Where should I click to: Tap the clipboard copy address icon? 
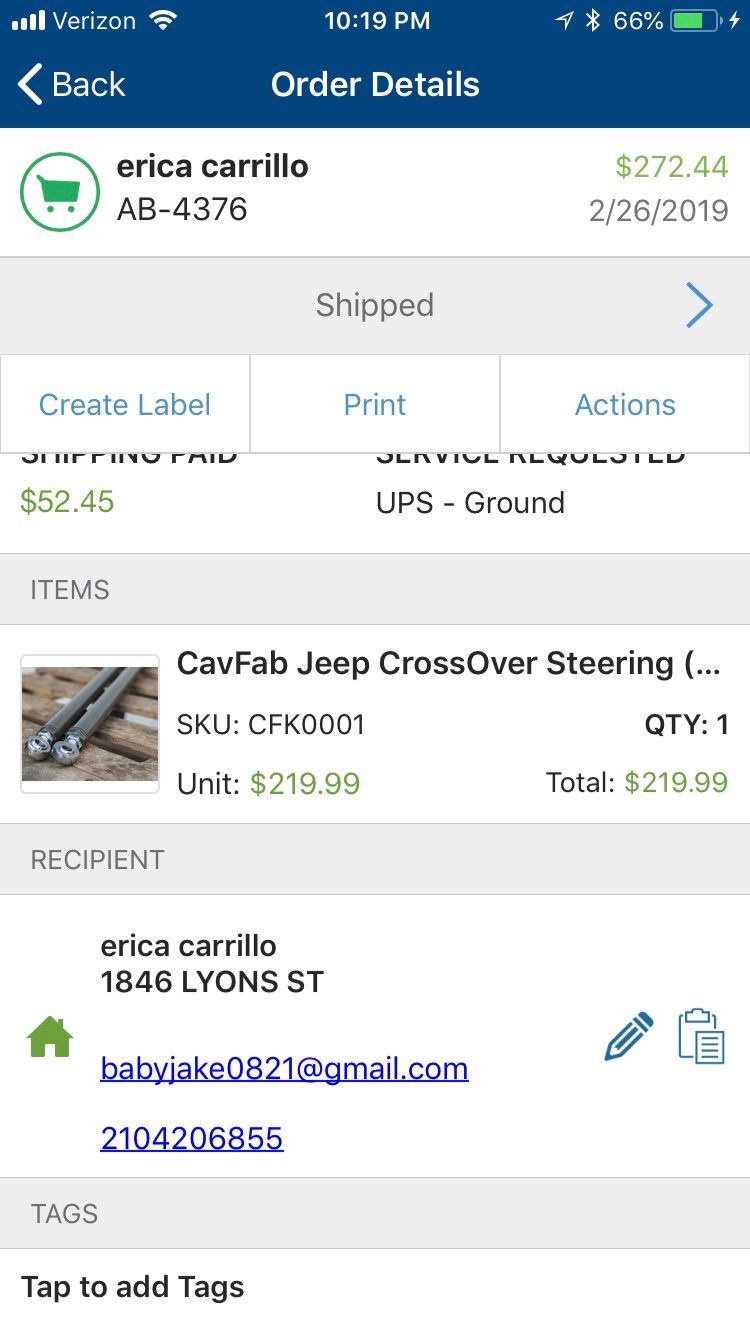701,1036
